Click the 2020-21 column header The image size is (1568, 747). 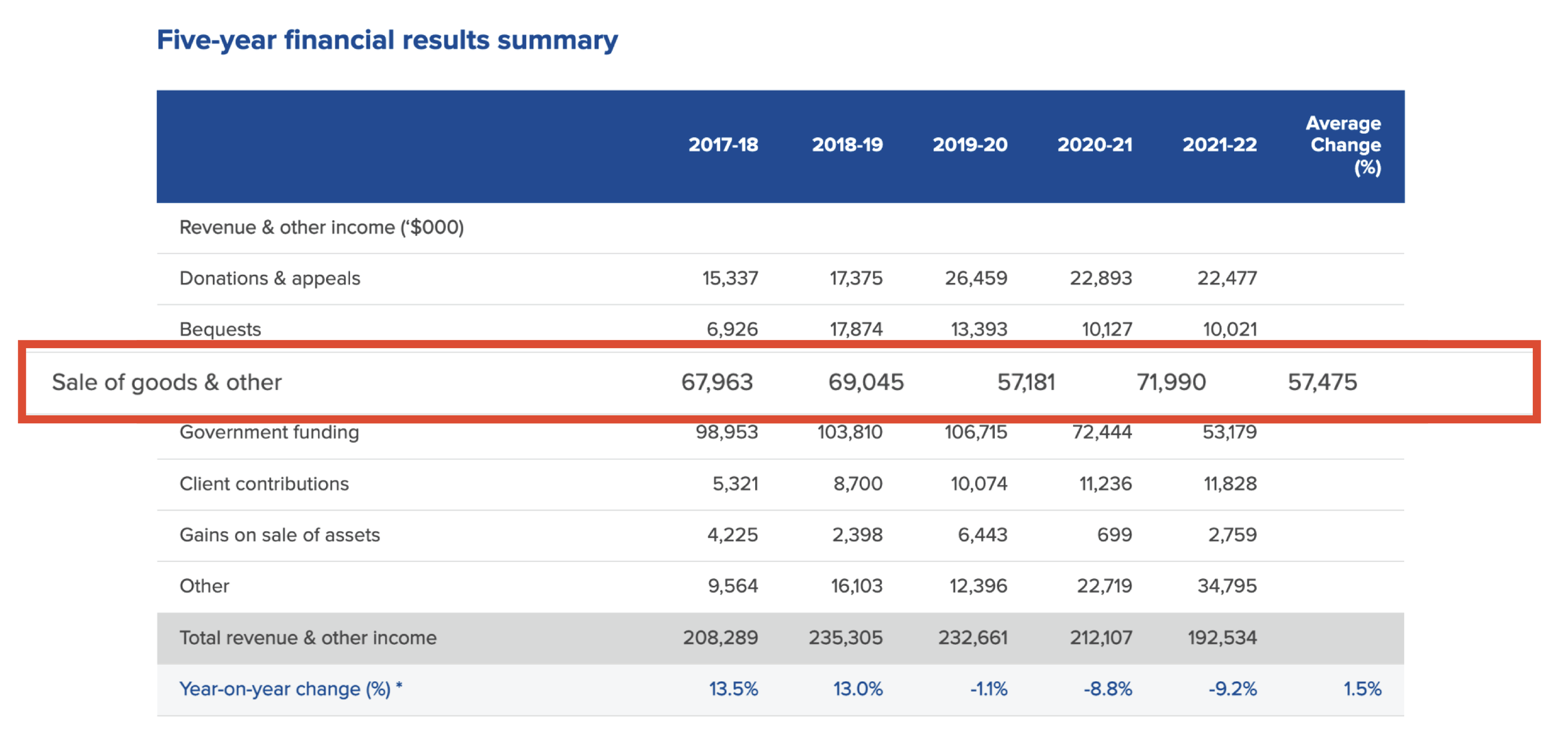(x=1095, y=145)
